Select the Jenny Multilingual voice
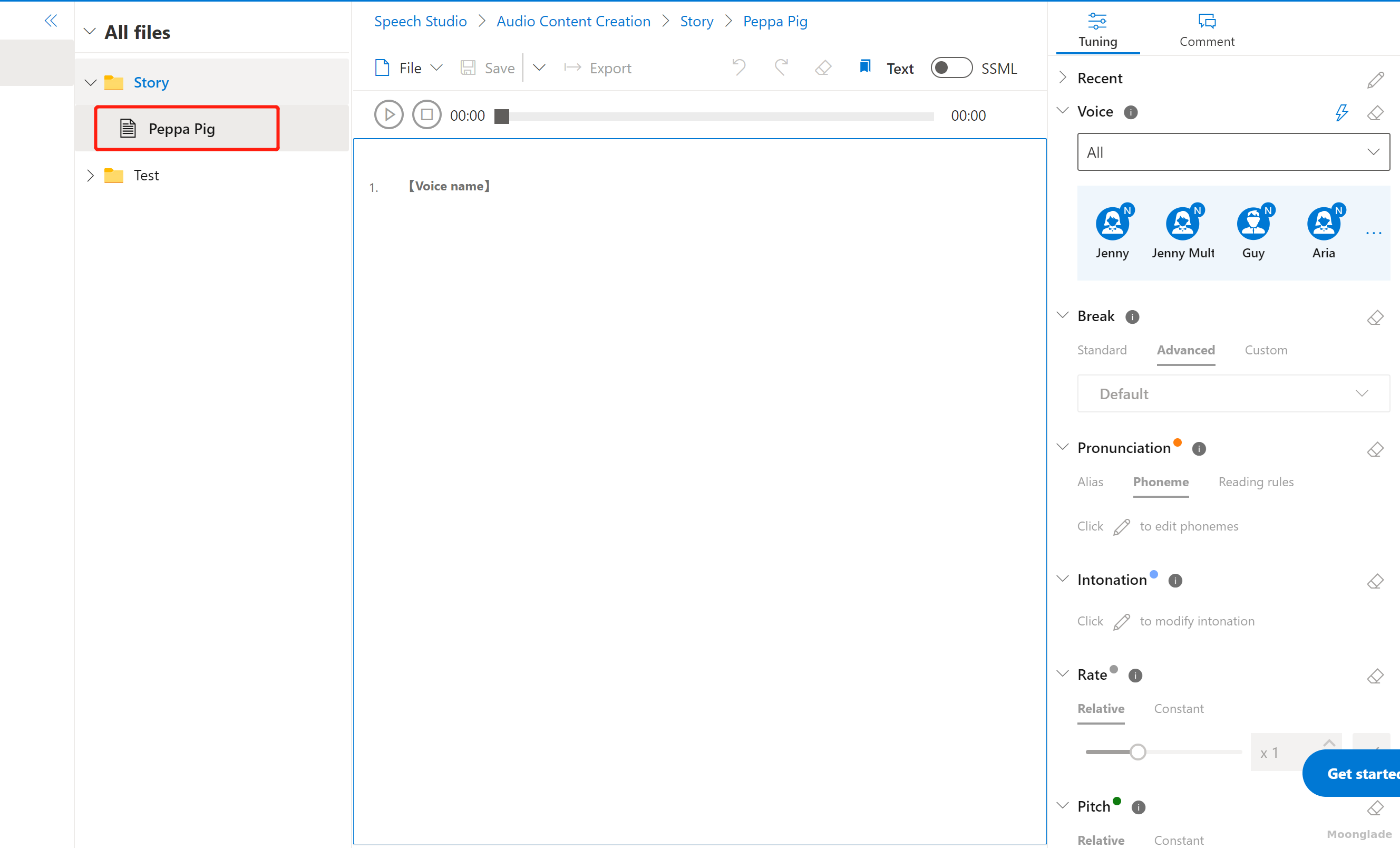This screenshot has height=848, width=1400. click(x=1182, y=232)
